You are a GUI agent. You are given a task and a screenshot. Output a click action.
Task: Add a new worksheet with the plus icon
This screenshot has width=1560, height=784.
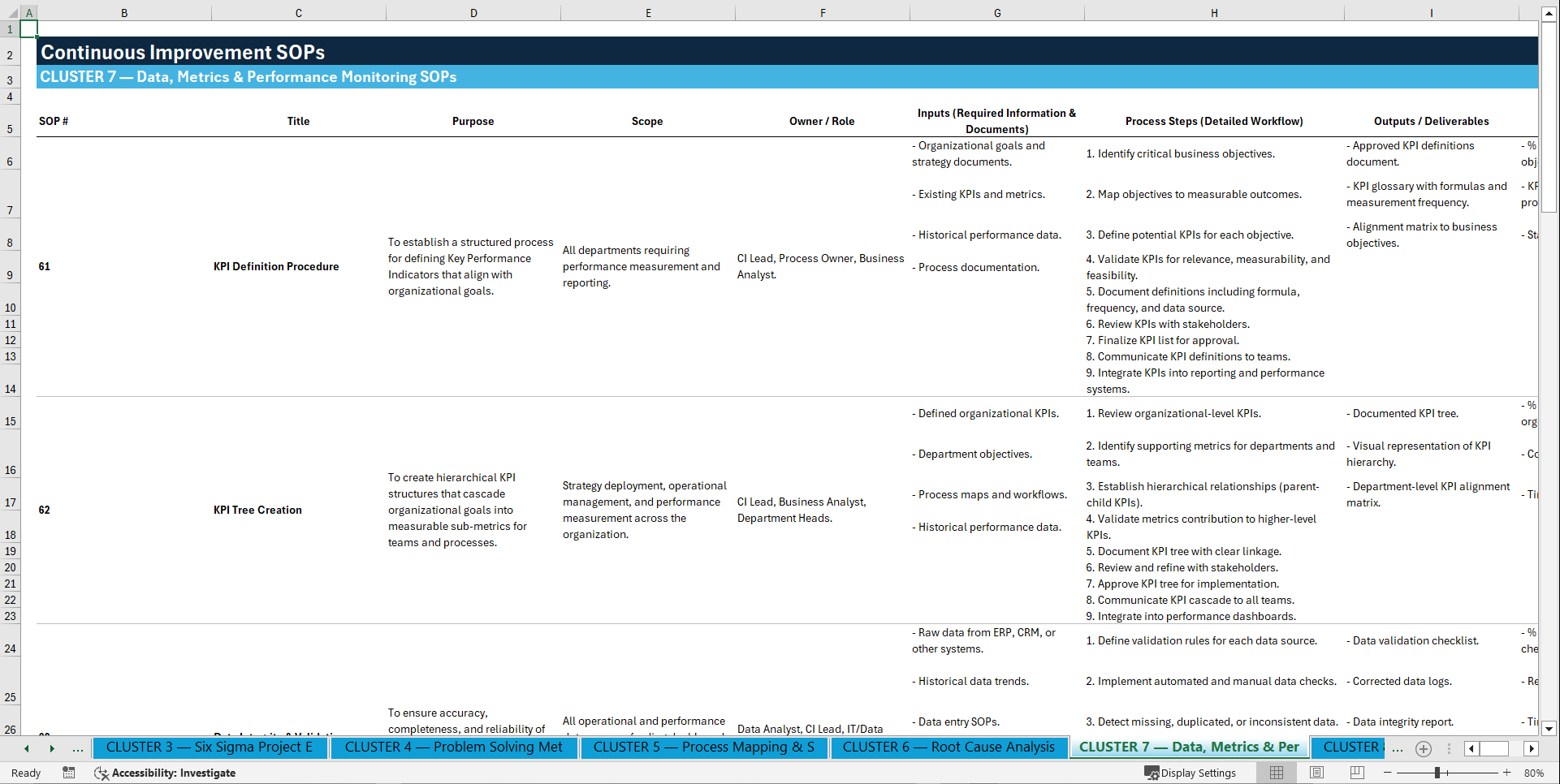pyautogui.click(x=1423, y=748)
